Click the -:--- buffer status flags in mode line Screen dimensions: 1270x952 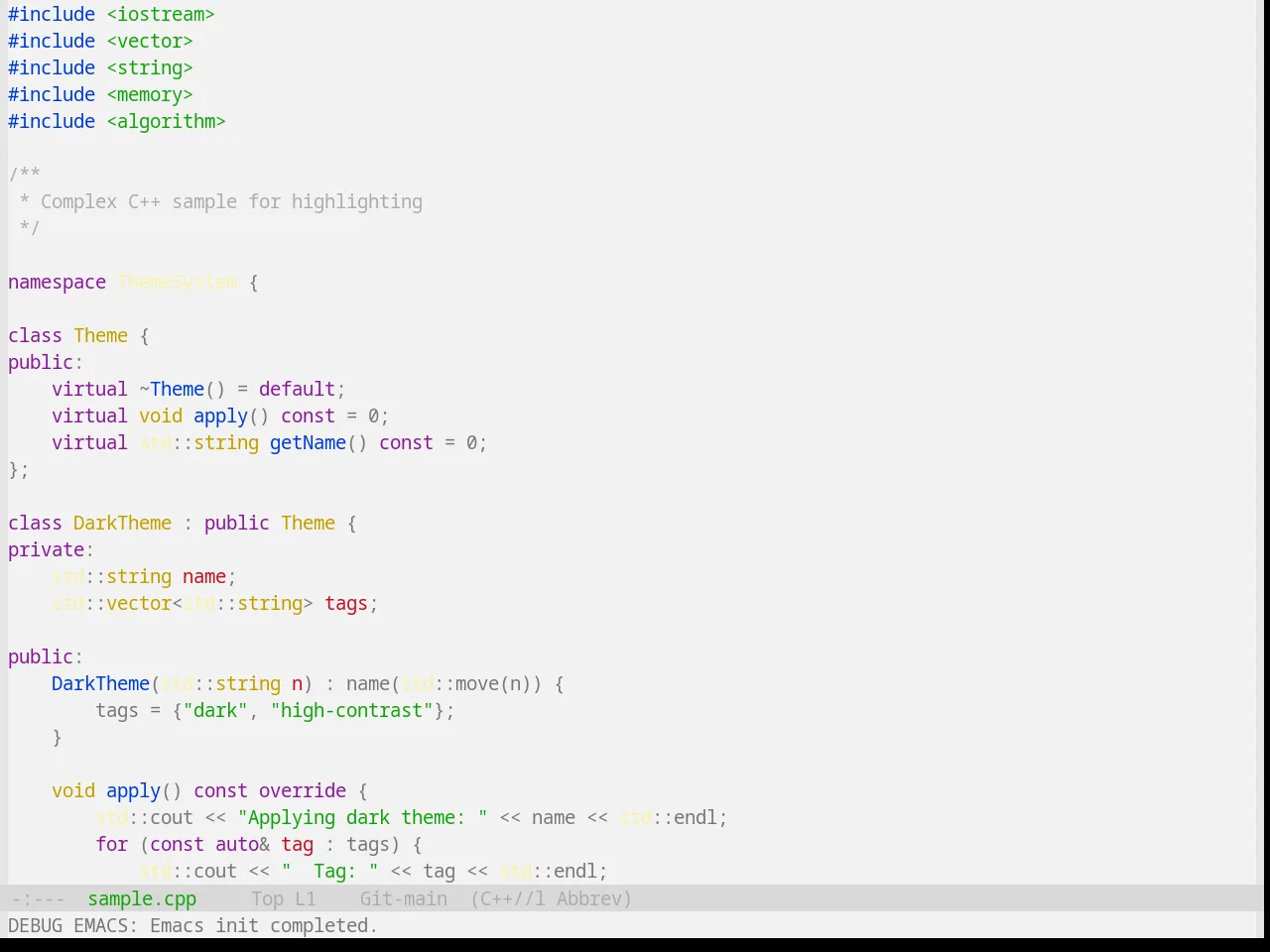coord(38,898)
